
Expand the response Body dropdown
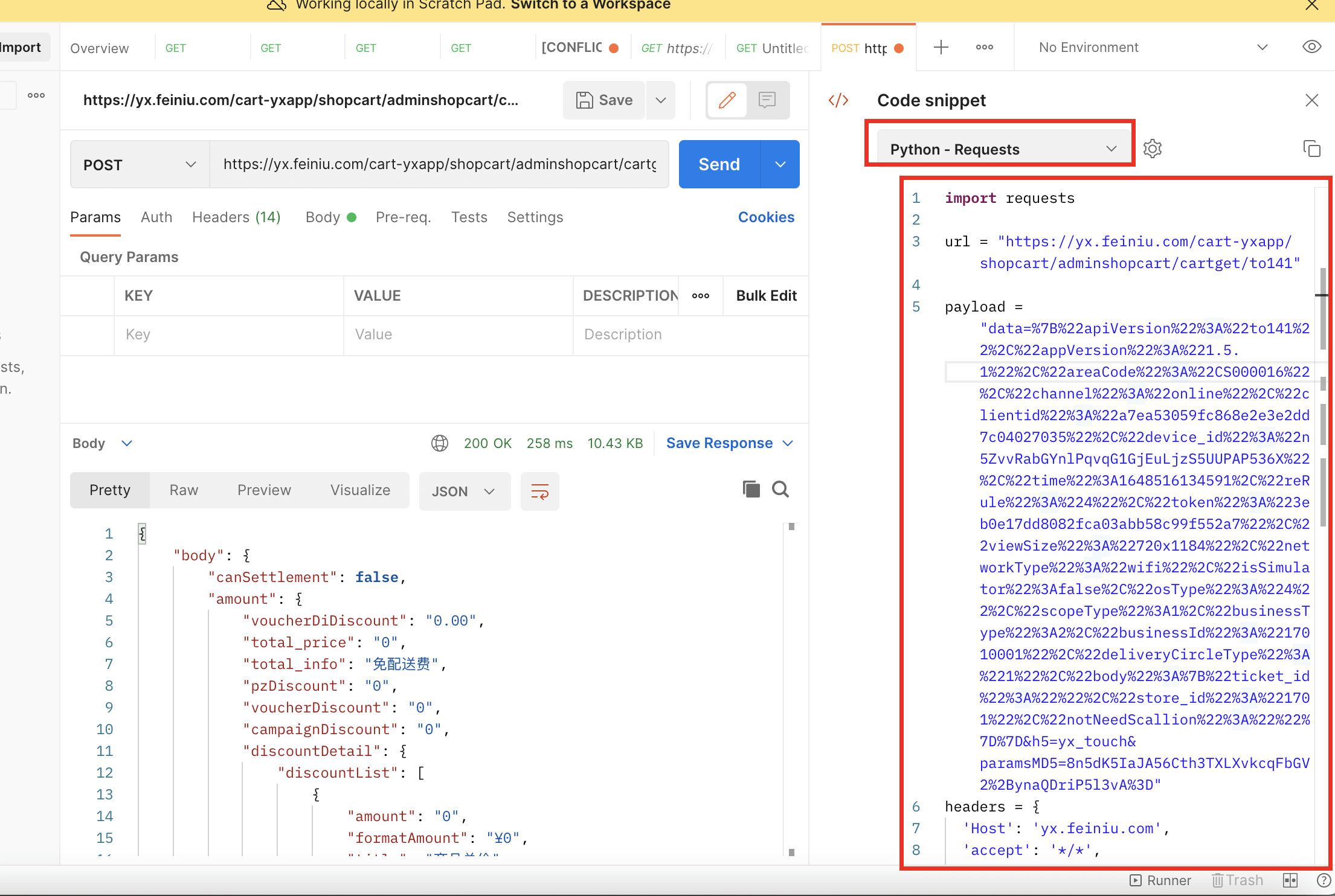click(103, 443)
